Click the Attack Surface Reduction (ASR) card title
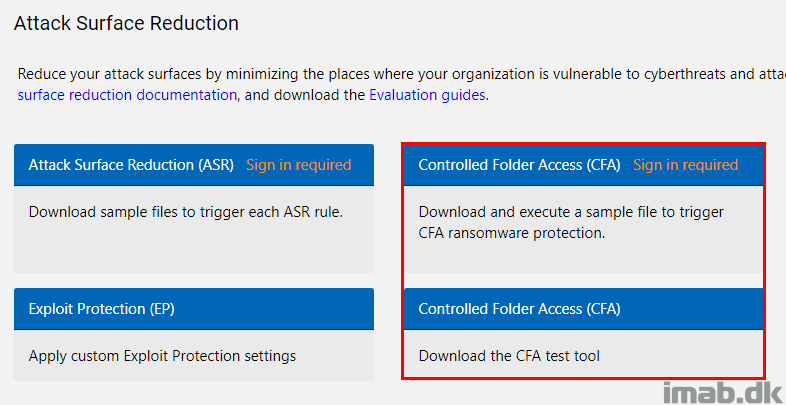This screenshot has width=786, height=405. (131, 164)
